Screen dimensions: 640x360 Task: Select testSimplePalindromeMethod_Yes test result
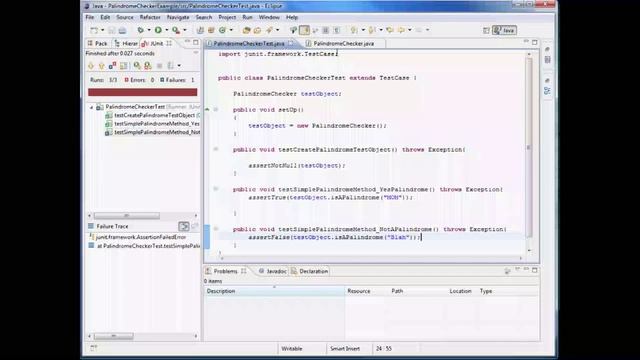[x=152, y=124]
